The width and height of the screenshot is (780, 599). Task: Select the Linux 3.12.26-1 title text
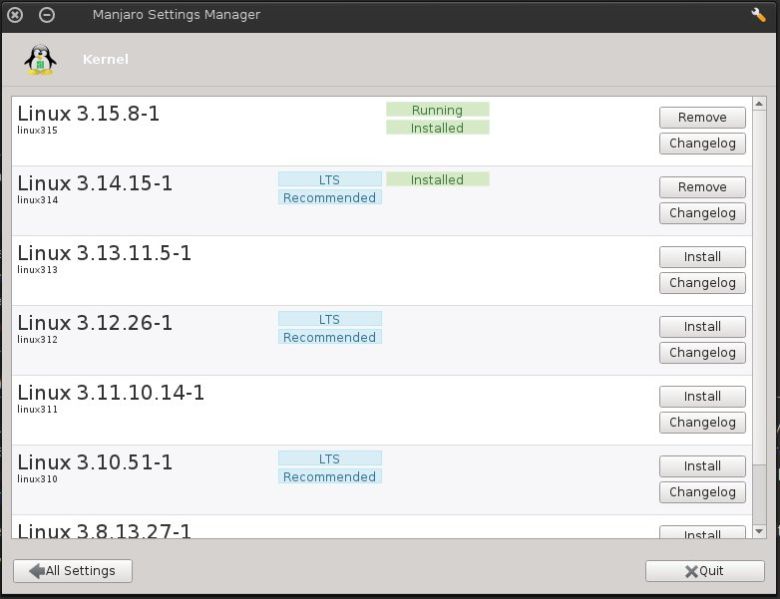[x=95, y=323]
